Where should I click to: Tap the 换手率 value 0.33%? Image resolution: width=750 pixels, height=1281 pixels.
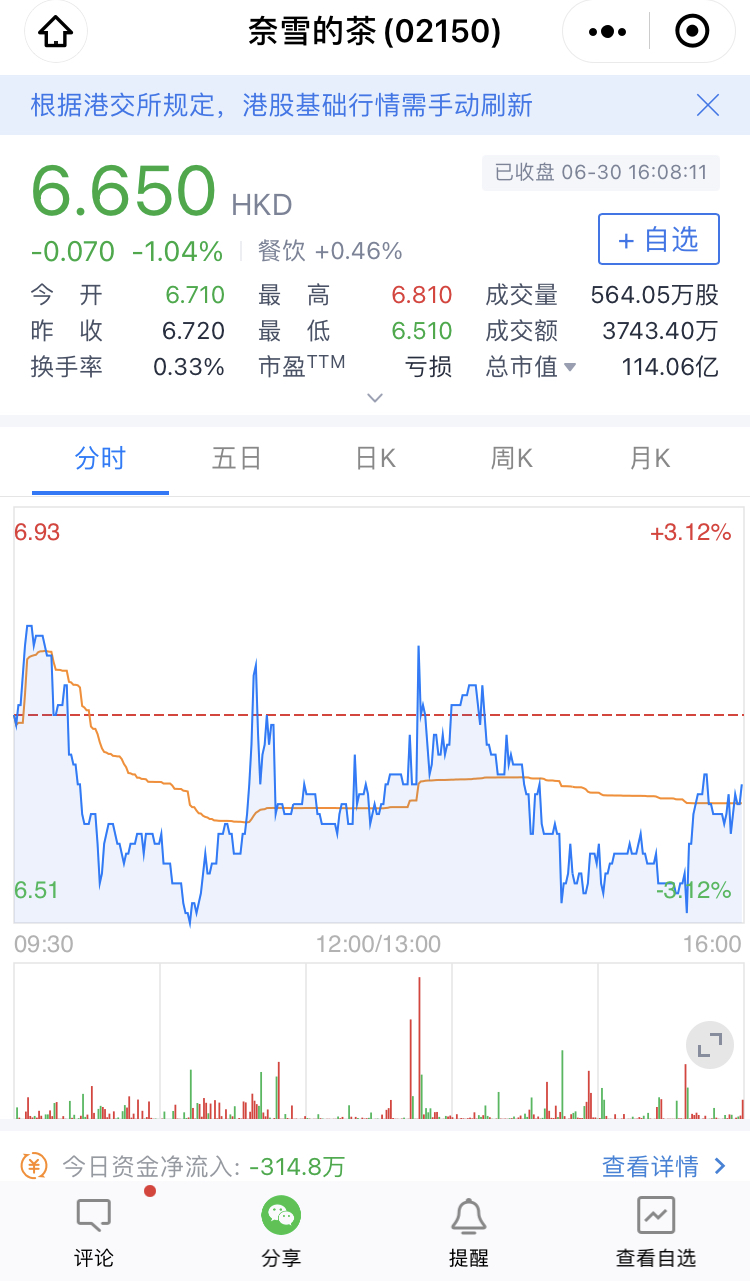(189, 367)
